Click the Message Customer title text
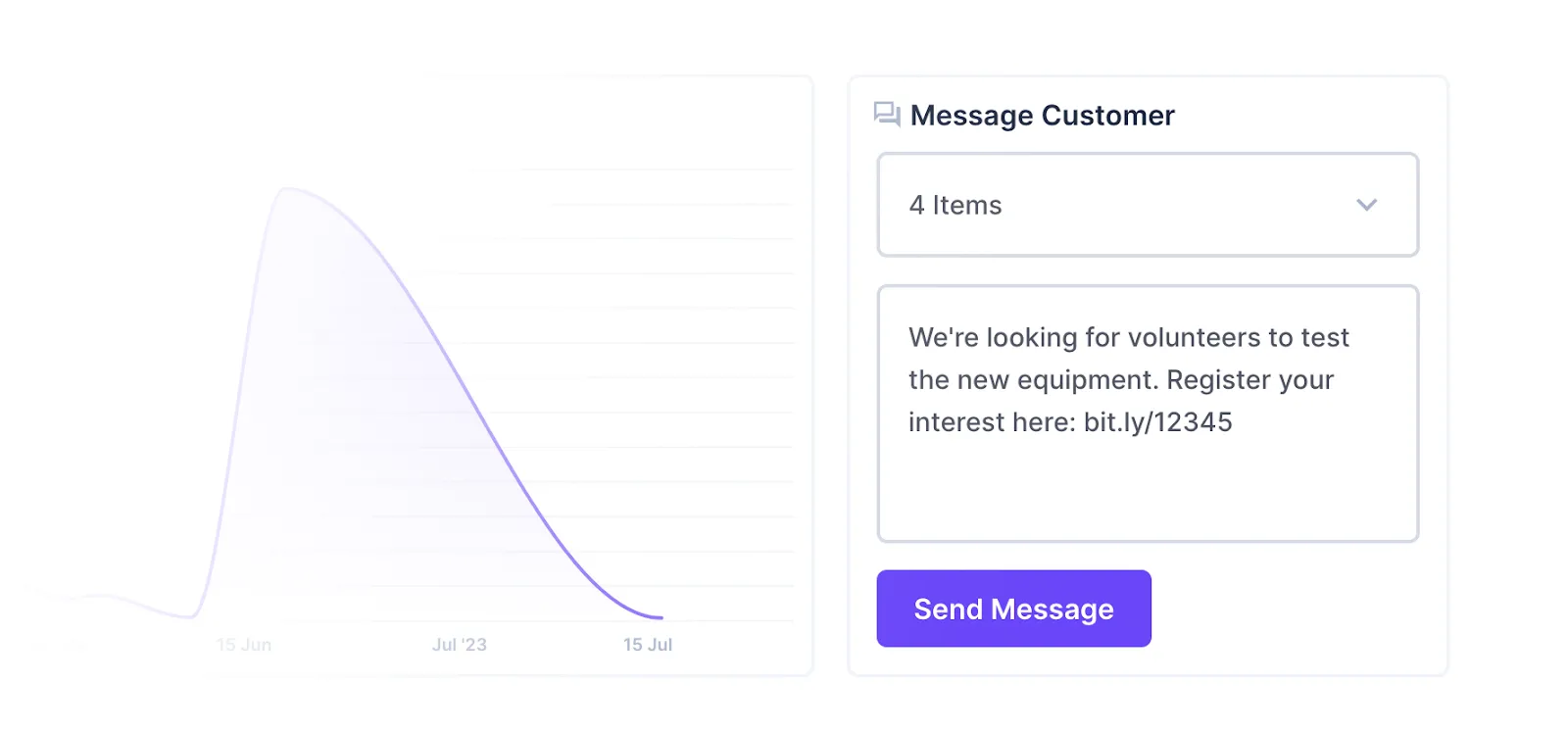Image resolution: width=1568 pixels, height=732 pixels. 1042,115
